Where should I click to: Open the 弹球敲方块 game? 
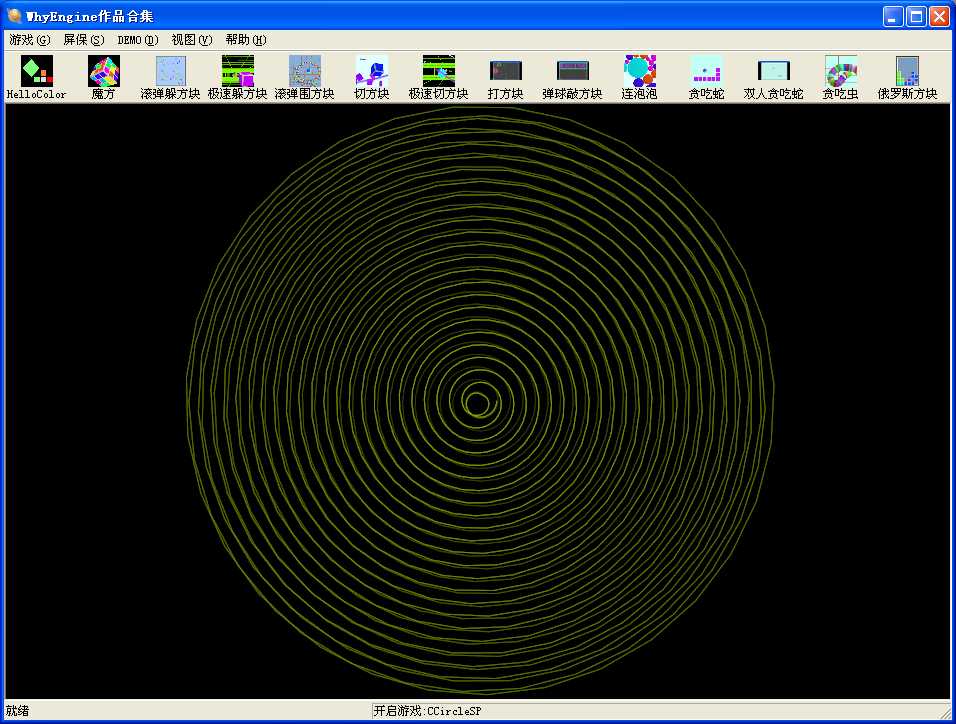[573, 72]
